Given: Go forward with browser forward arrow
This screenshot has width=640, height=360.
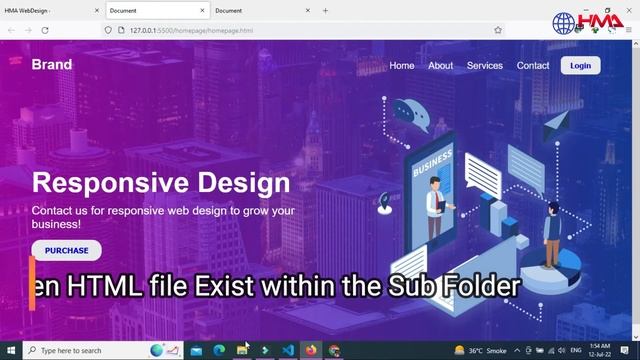Looking at the screenshot, I should coord(28,30).
